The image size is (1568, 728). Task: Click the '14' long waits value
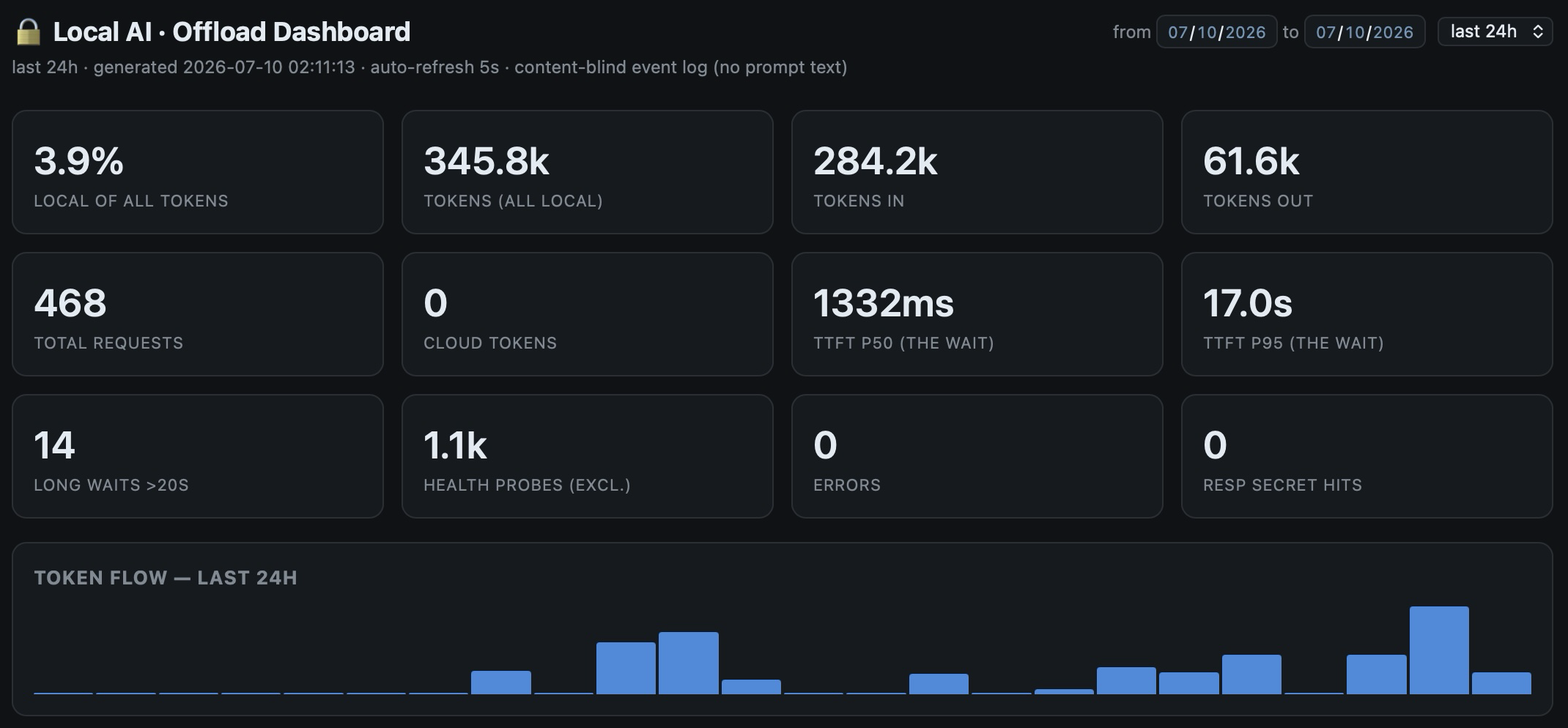pos(54,445)
